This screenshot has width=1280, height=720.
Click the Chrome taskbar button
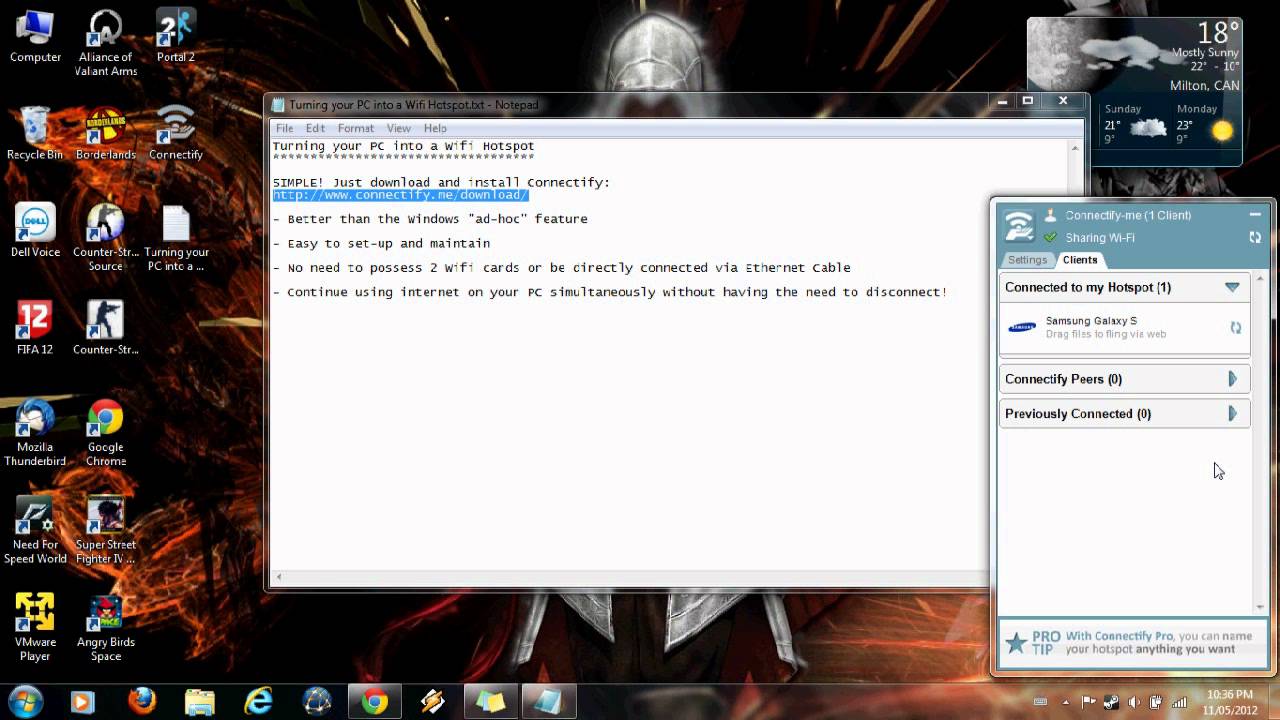[375, 702]
